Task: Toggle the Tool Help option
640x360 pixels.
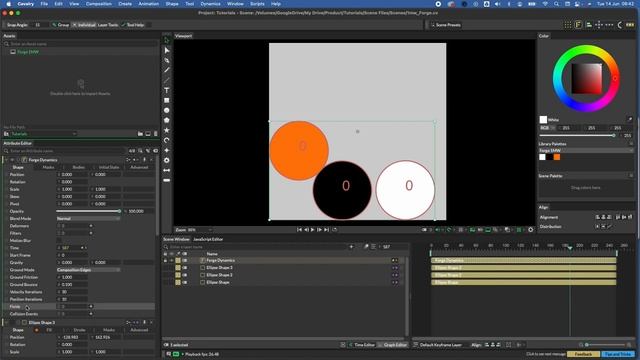Action: [133, 25]
